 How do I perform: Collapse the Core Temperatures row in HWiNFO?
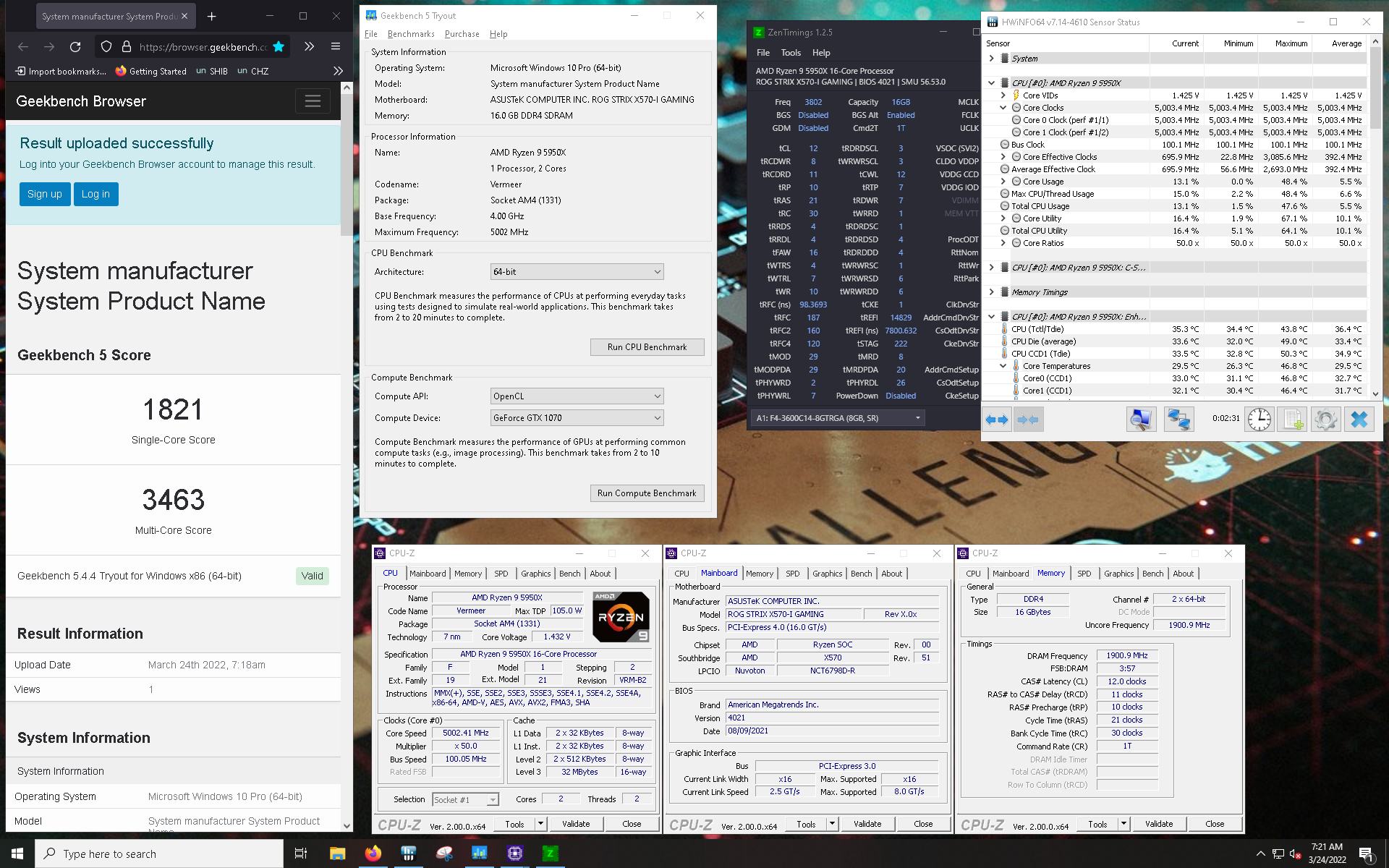click(x=1003, y=366)
